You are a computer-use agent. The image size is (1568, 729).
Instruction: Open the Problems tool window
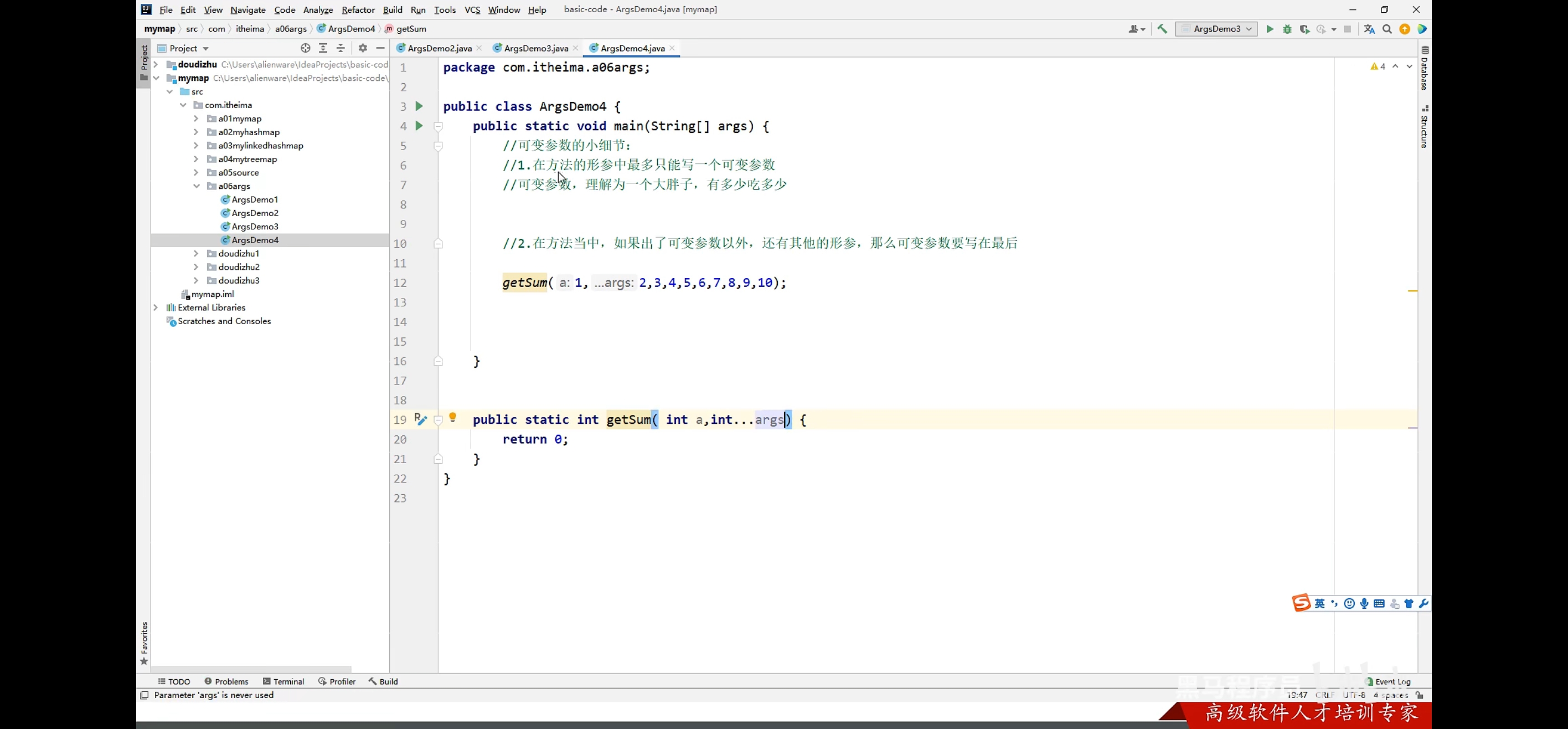pyautogui.click(x=226, y=681)
